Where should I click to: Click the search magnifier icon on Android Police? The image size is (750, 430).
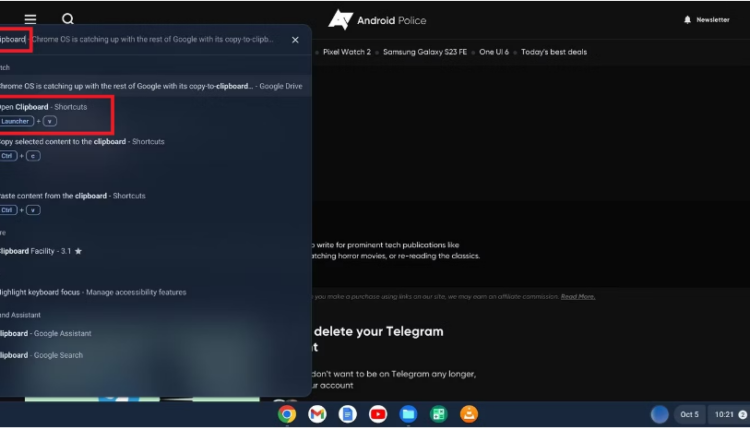(68, 19)
